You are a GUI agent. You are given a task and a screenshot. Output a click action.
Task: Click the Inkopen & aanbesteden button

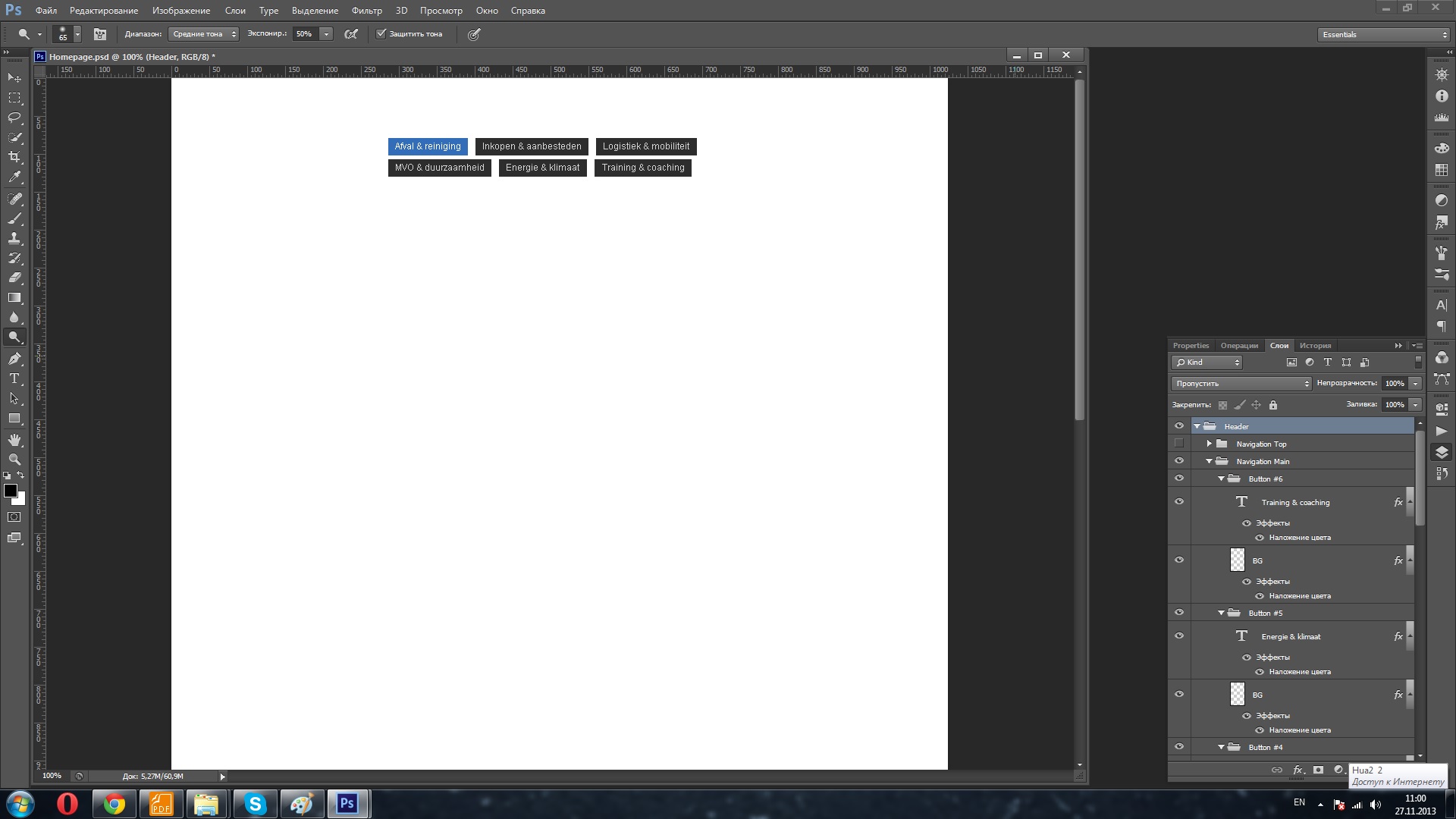pyautogui.click(x=532, y=146)
